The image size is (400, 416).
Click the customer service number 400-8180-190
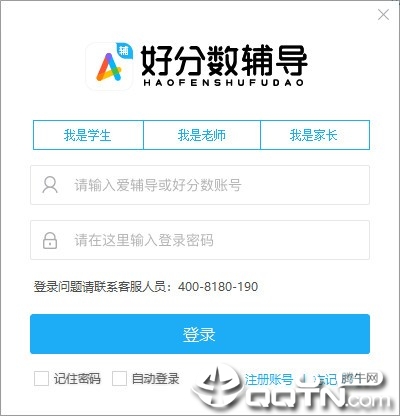pos(218,287)
